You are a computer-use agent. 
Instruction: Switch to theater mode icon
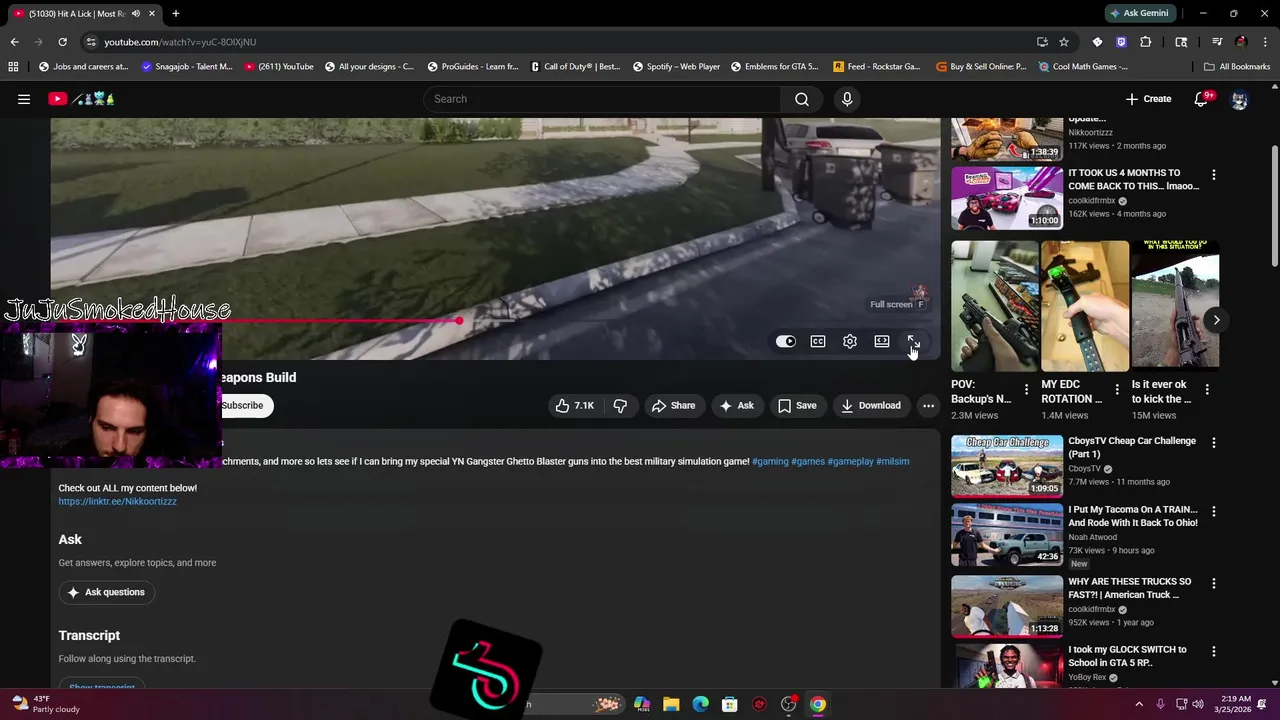(882, 342)
